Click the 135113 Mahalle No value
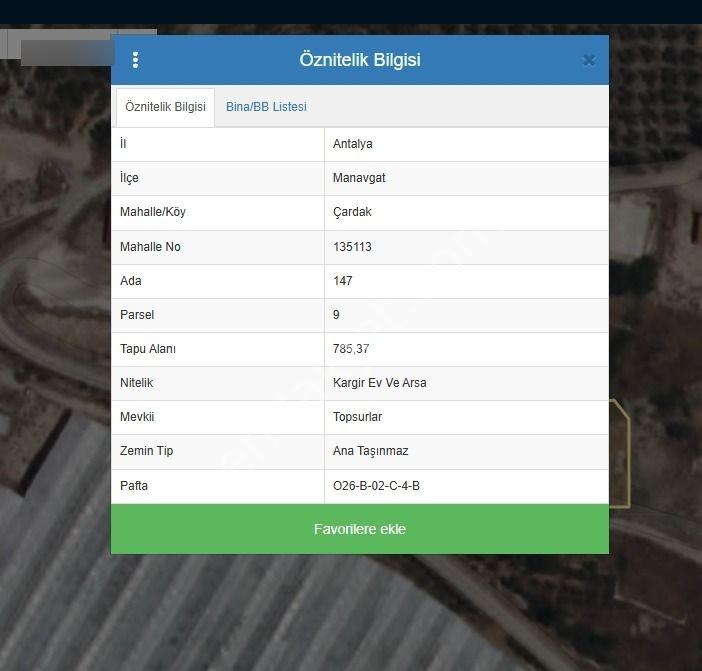The width and height of the screenshot is (702, 671). tap(352, 247)
